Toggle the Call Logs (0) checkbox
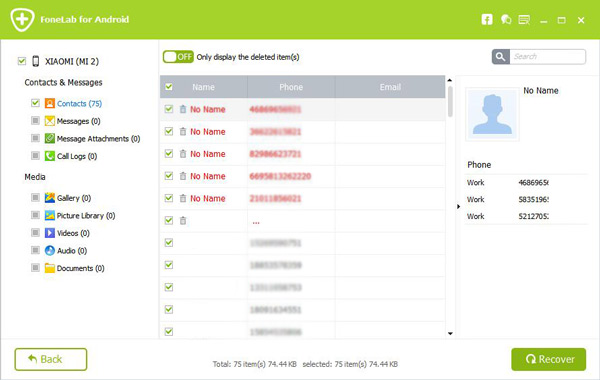Viewport: 600px width, 380px height. 35,155
